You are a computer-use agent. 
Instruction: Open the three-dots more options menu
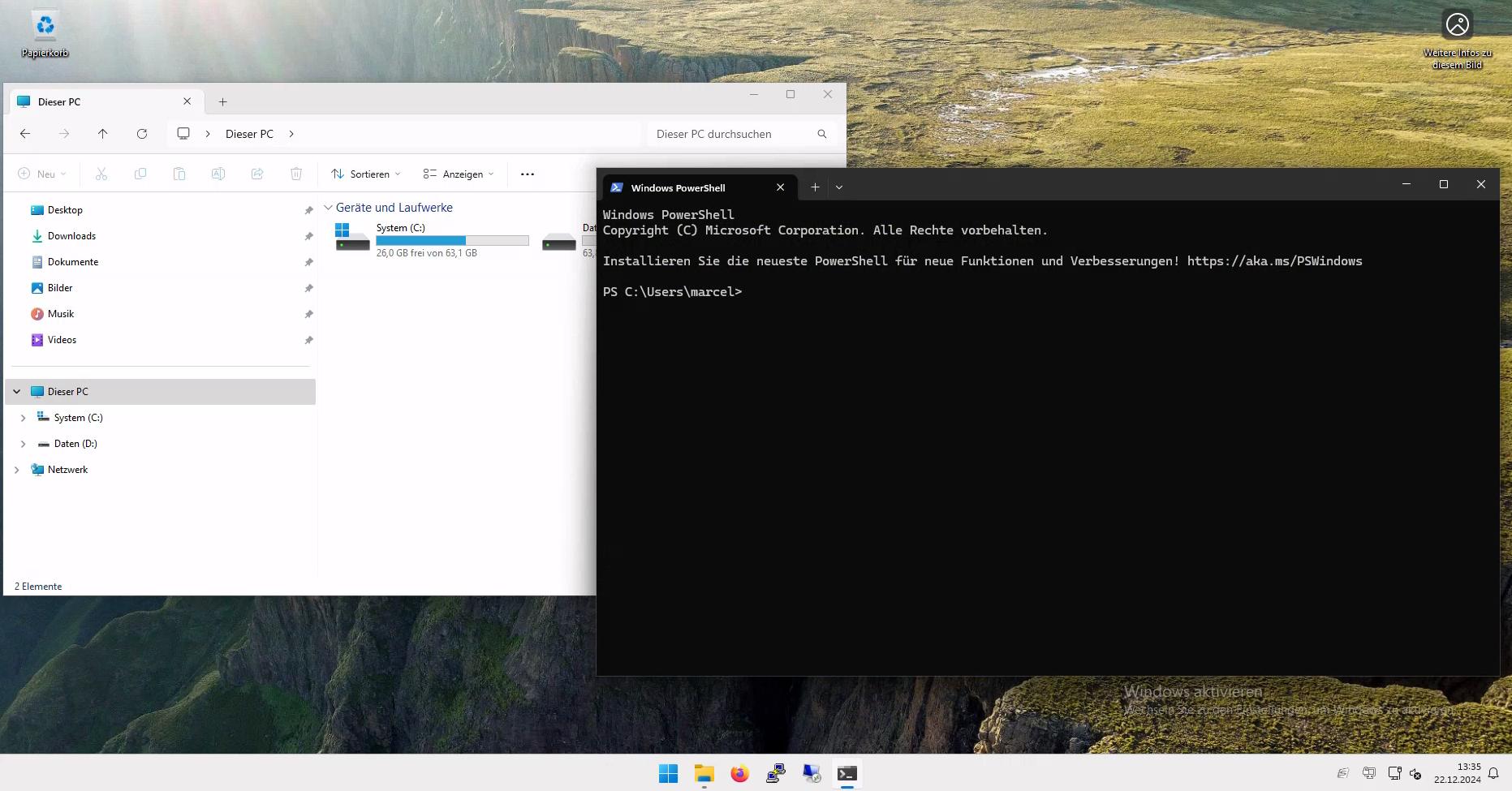[528, 174]
